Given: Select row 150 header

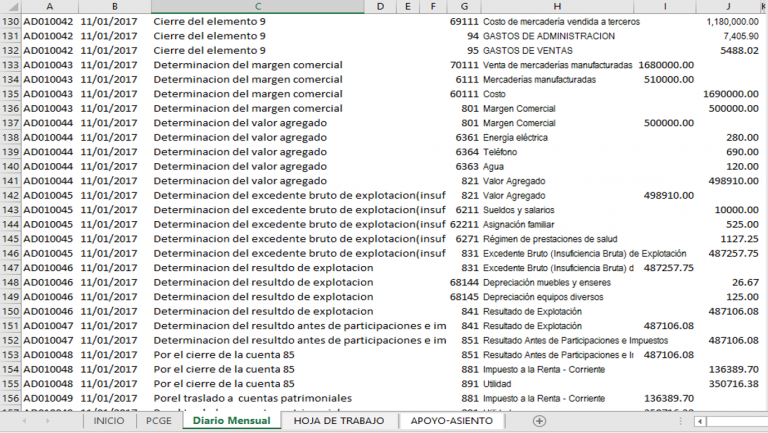Looking at the screenshot, I should point(11,311).
